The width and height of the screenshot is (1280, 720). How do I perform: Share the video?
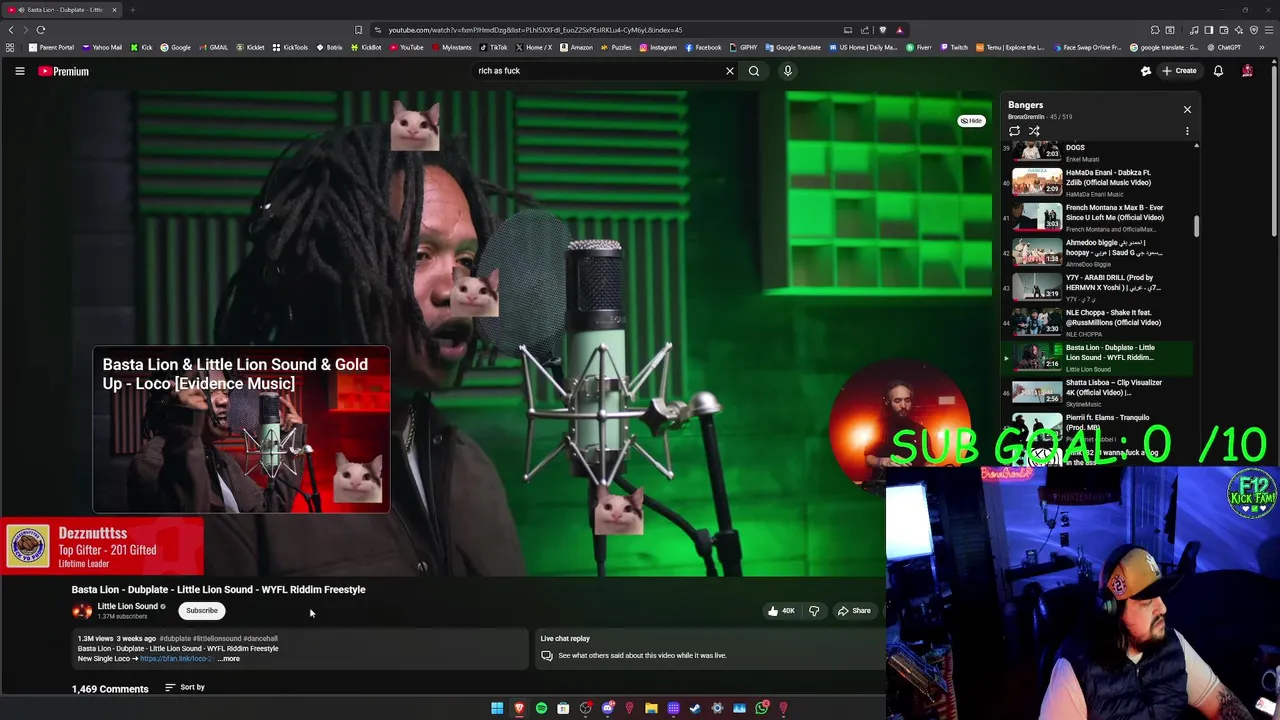[x=854, y=611]
